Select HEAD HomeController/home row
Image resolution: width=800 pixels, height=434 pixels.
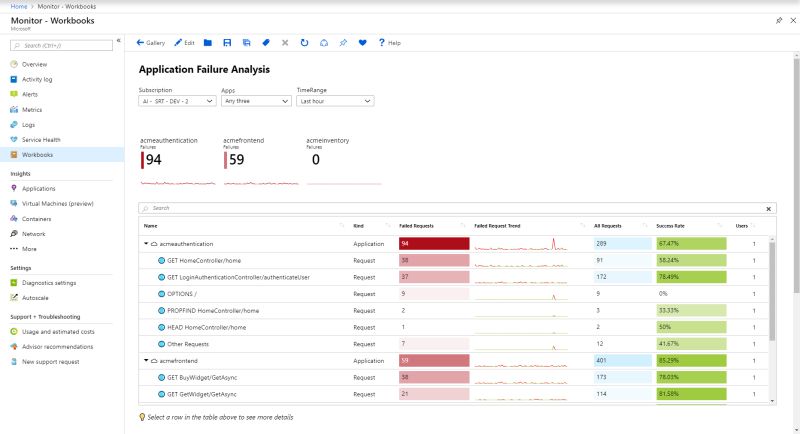454,327
